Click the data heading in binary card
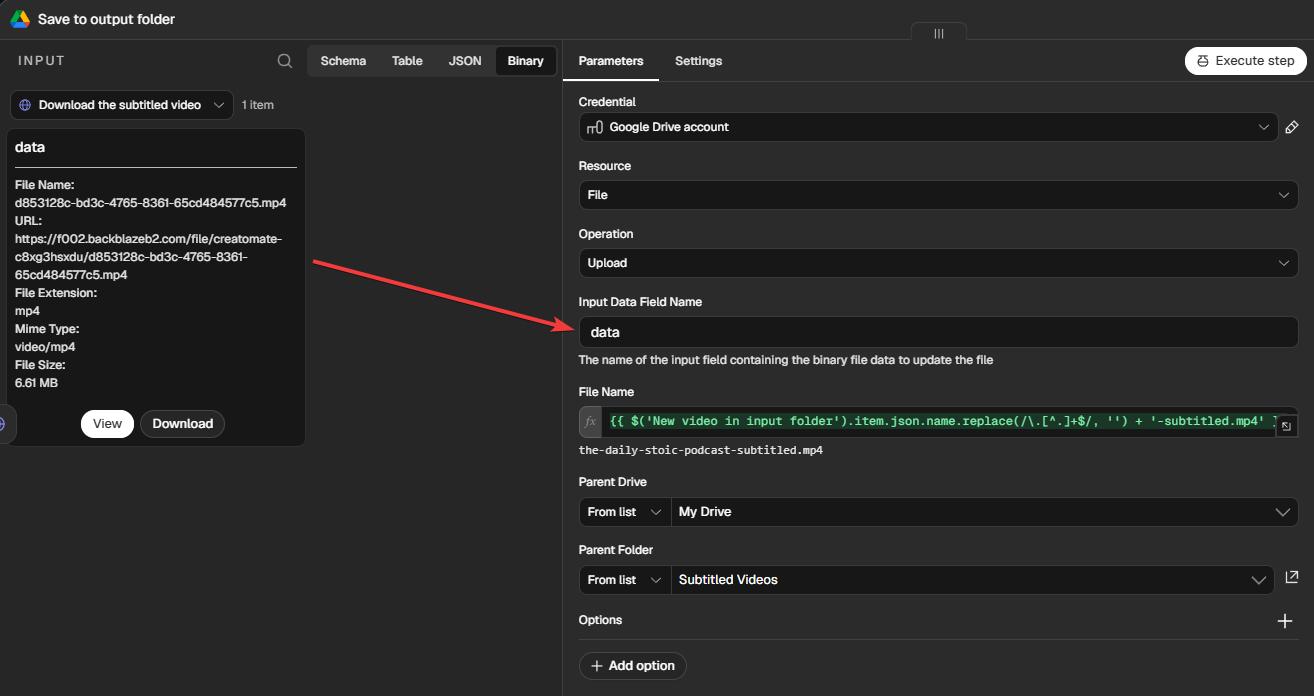This screenshot has width=1314, height=696. pyautogui.click(x=30, y=147)
